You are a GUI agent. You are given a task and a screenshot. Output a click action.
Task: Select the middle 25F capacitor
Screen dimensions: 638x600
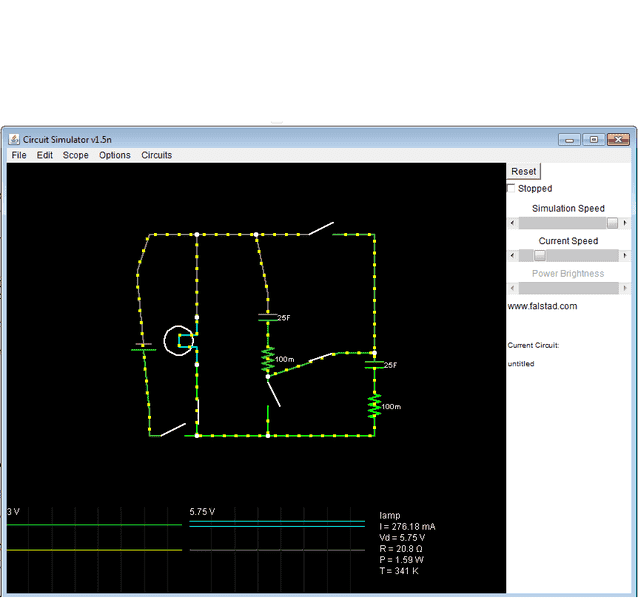pos(268,318)
